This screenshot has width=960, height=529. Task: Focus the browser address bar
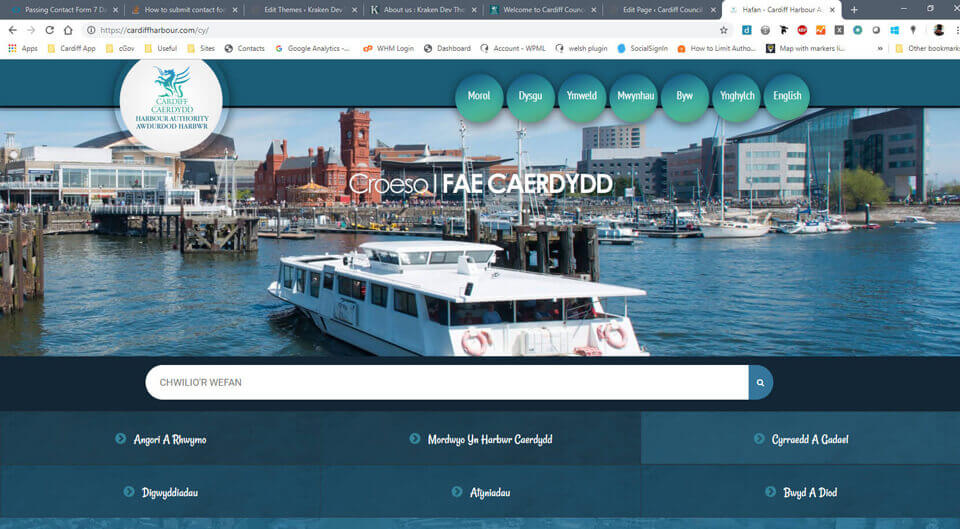click(400, 30)
